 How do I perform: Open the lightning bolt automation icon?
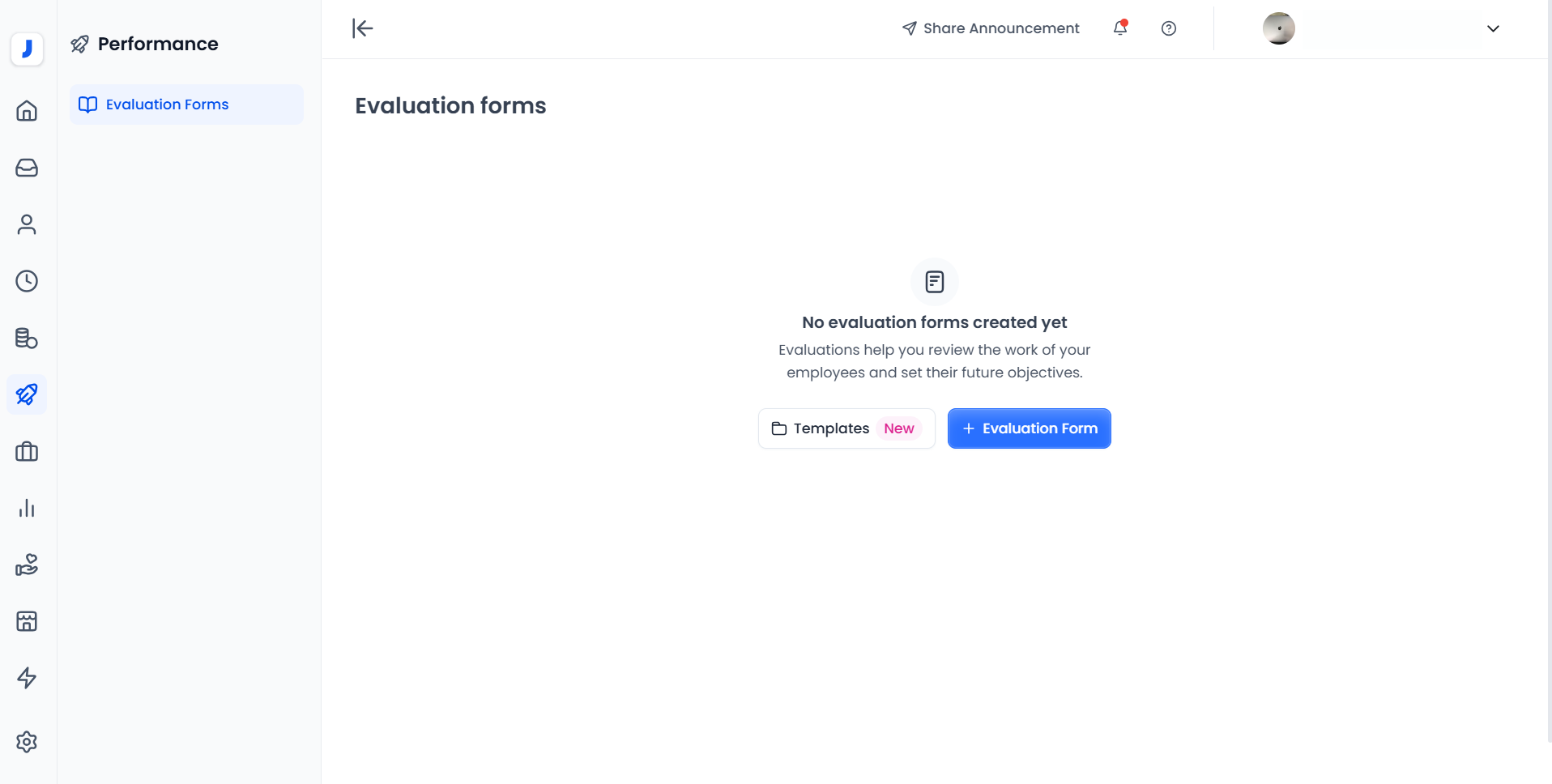click(x=27, y=678)
